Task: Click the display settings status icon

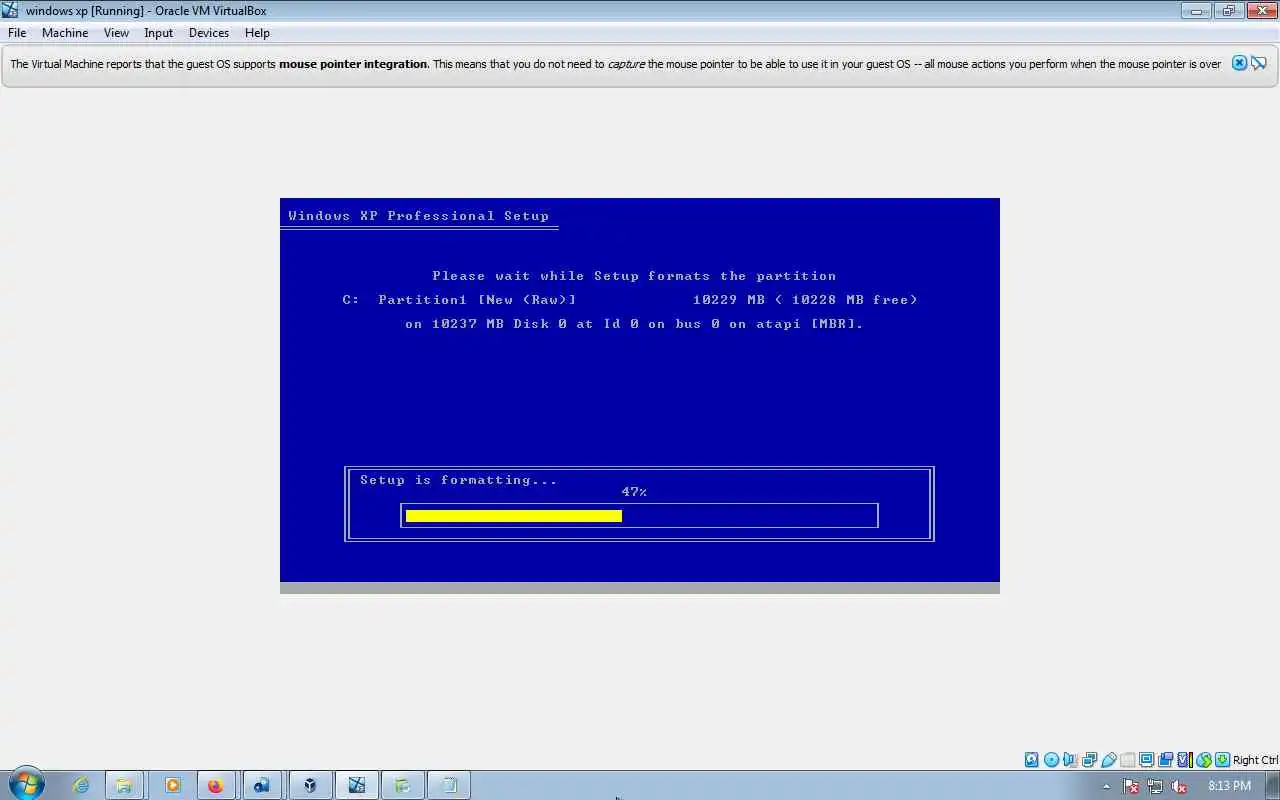Action: (x=1146, y=760)
